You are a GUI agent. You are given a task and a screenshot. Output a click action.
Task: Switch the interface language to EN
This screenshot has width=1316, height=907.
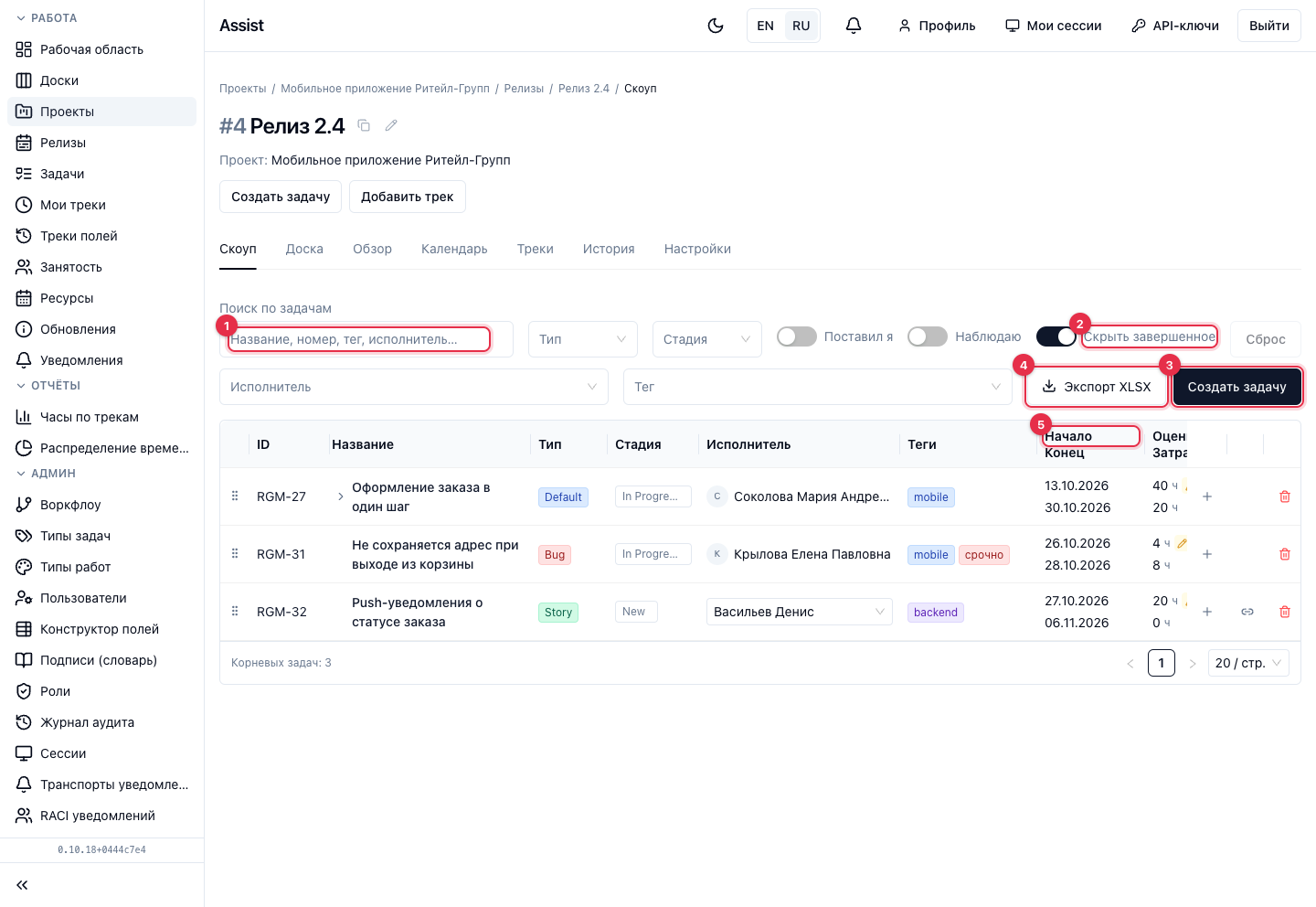click(766, 26)
